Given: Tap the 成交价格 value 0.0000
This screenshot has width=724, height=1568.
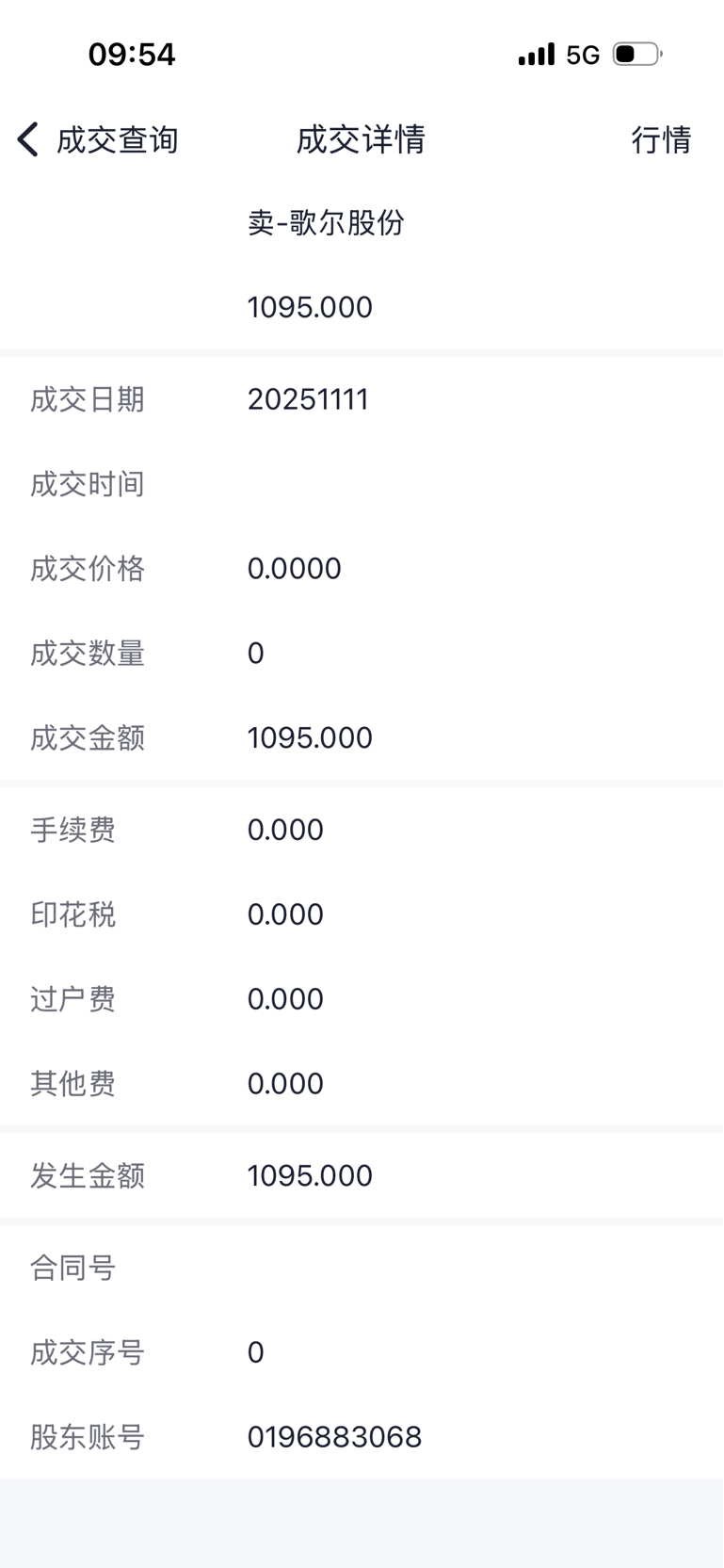Looking at the screenshot, I should pos(294,569).
